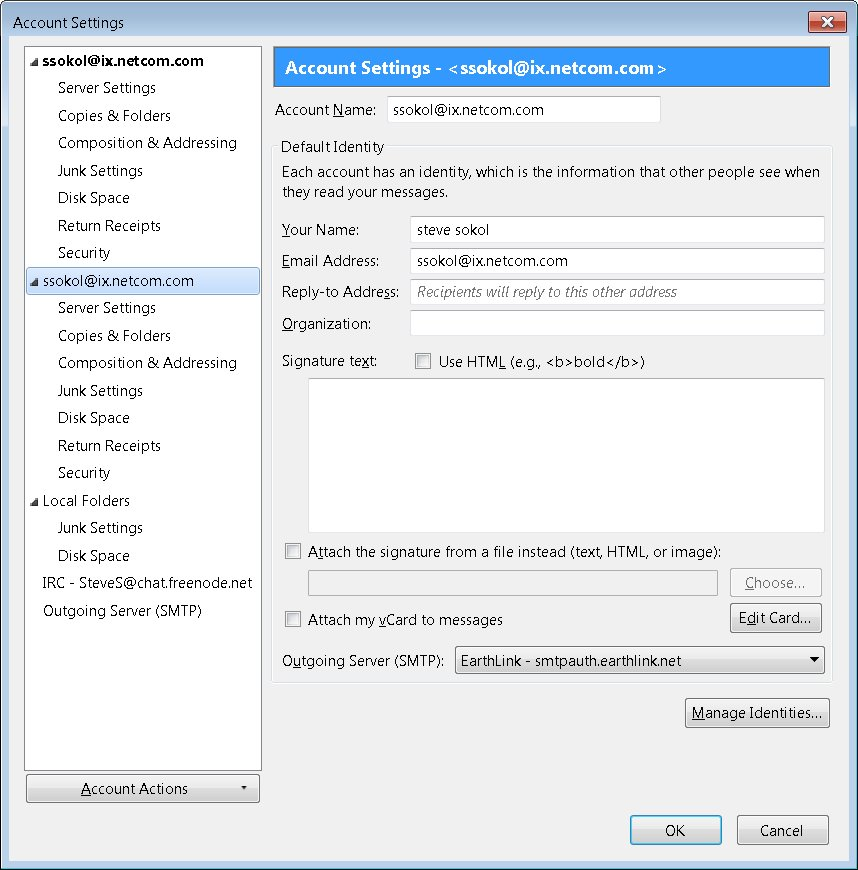Image resolution: width=858 pixels, height=870 pixels.
Task: Collapse the highlighted ssokol@ix.netcom.com account node
Action: [34, 282]
